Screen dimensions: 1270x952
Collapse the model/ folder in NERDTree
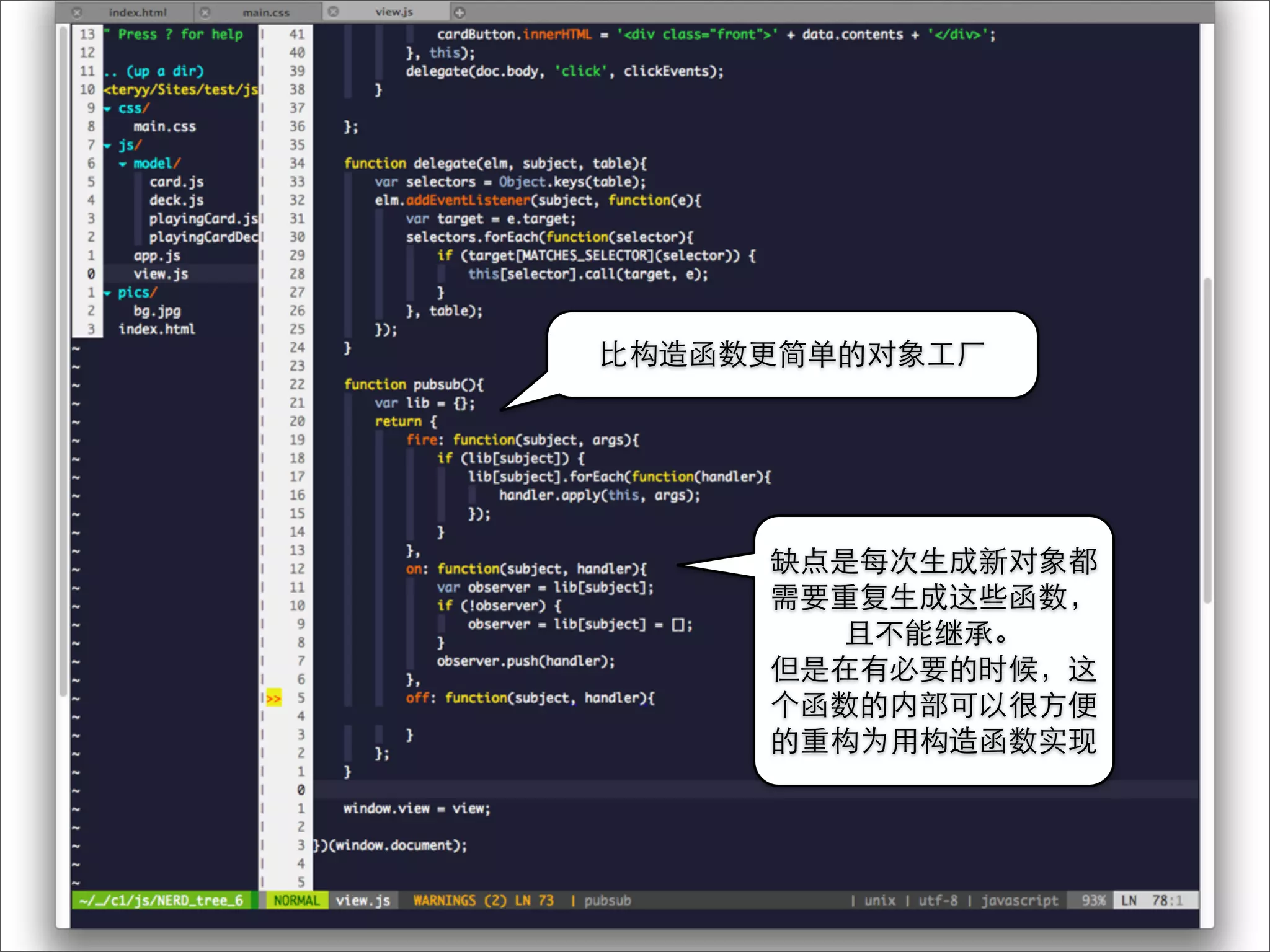(x=123, y=164)
